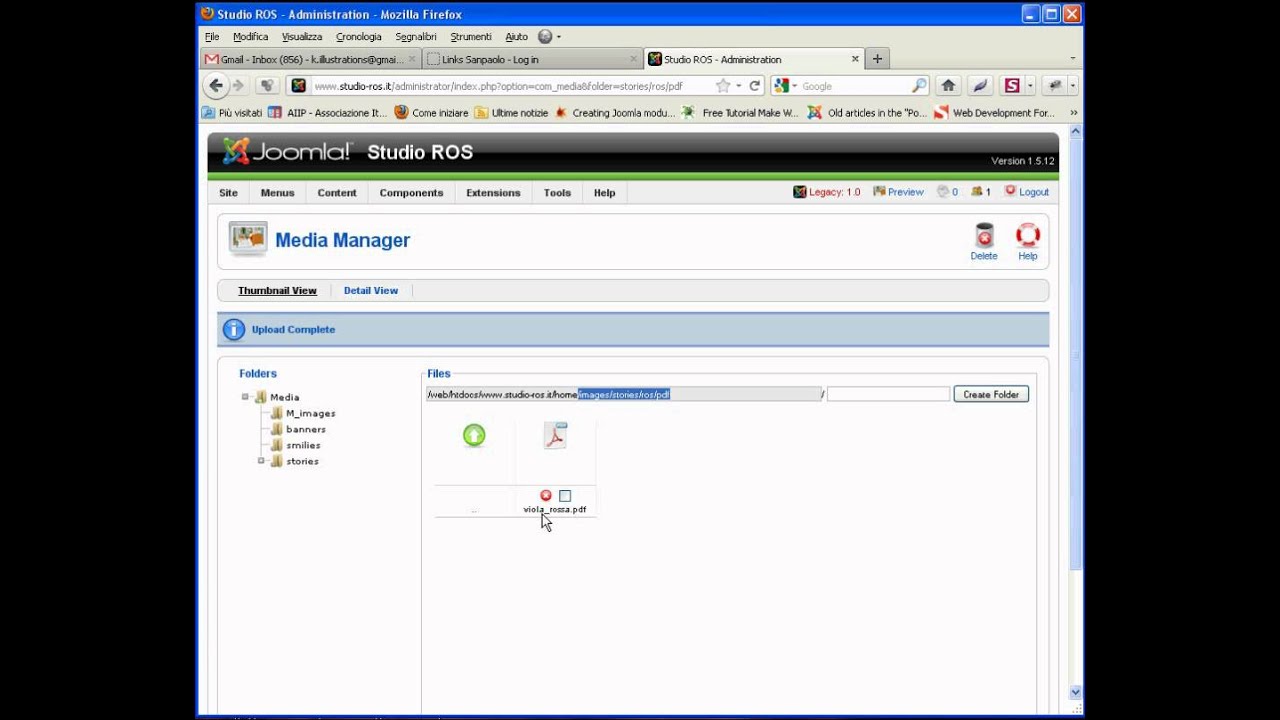The image size is (1280, 720).
Task: Open the Site menu
Action: point(228,192)
